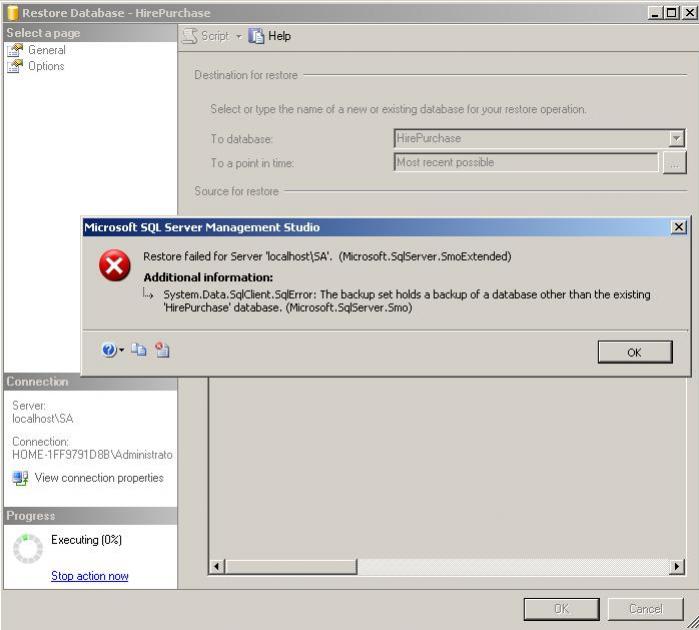Open the Script dropdown arrow
Image resolution: width=699 pixels, height=630 pixels.
(x=238, y=37)
